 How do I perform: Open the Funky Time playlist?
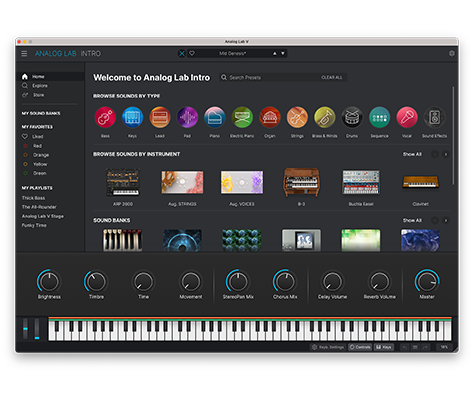point(34,225)
